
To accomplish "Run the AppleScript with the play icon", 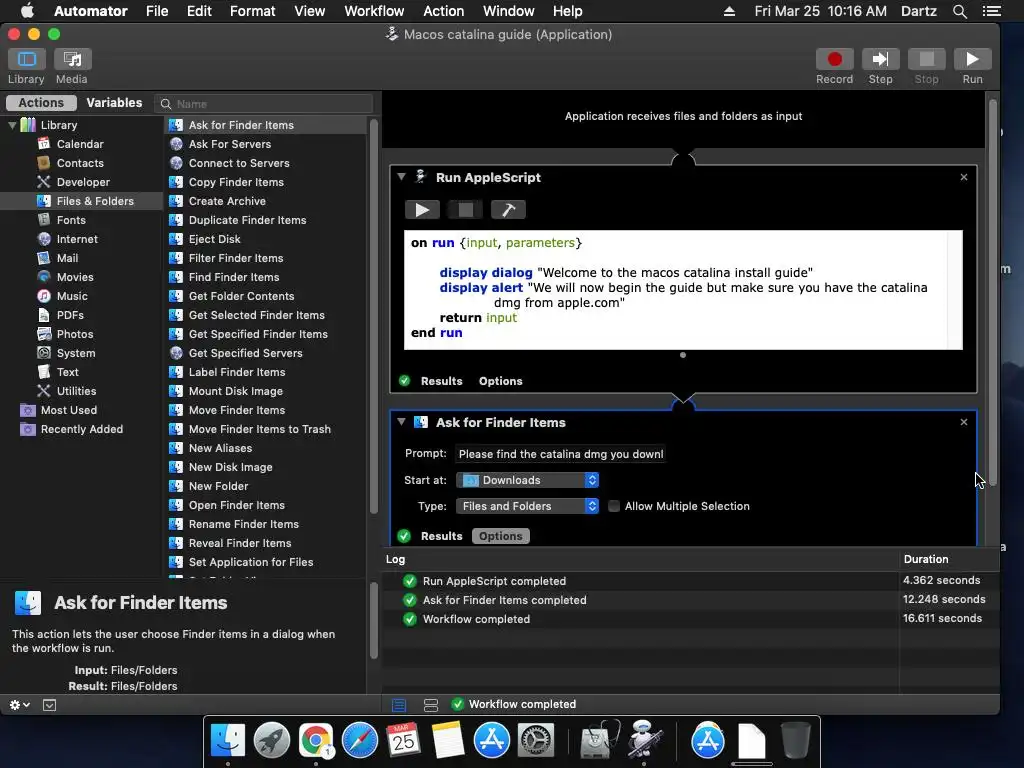I will click(x=423, y=210).
